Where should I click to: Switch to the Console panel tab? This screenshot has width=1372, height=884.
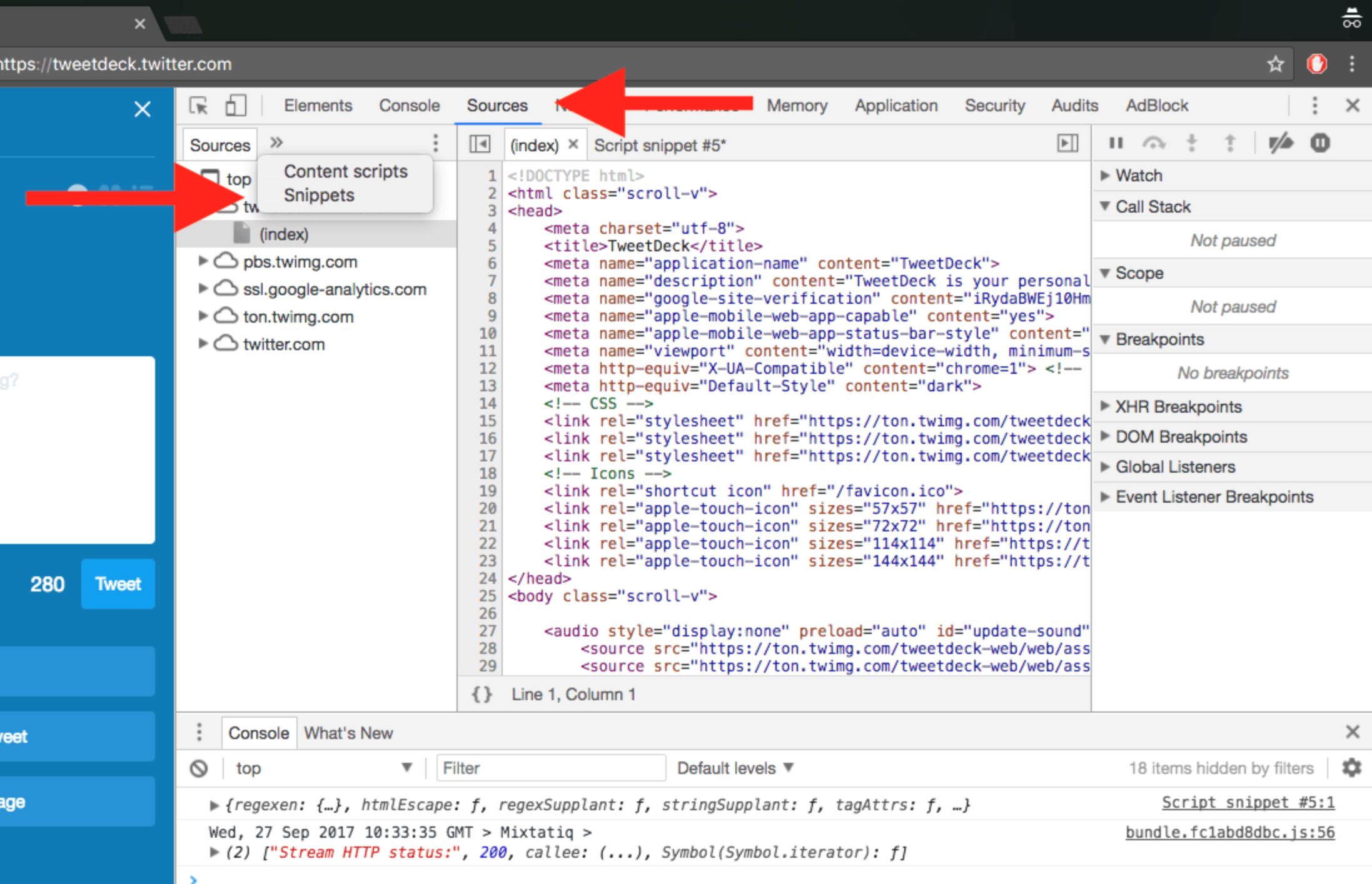409,106
